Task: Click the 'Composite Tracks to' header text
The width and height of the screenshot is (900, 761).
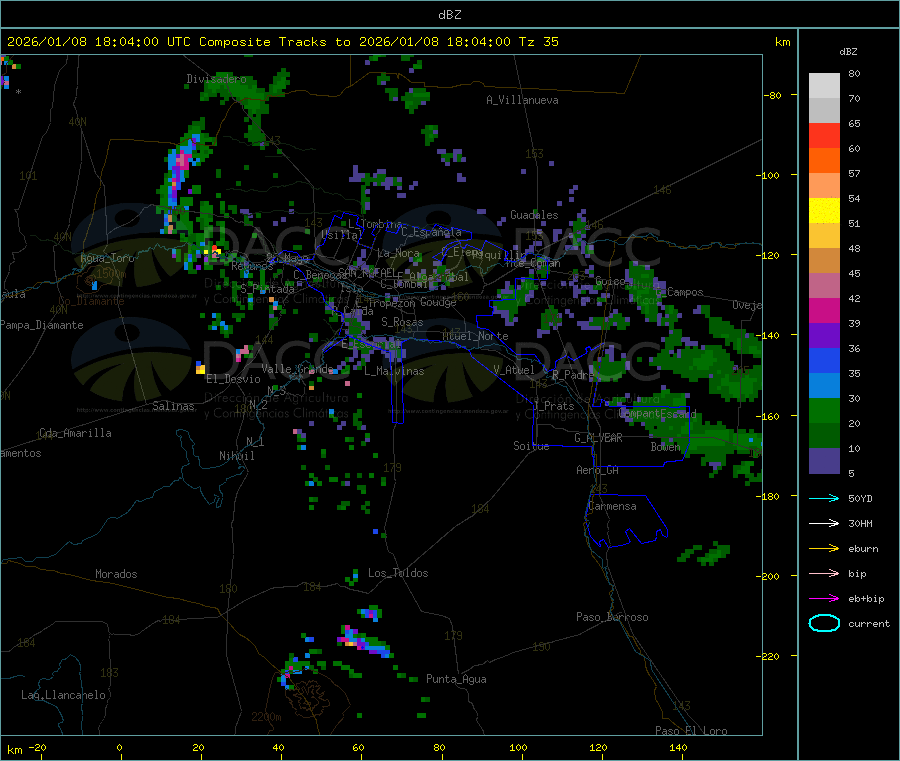Action: coord(274,42)
